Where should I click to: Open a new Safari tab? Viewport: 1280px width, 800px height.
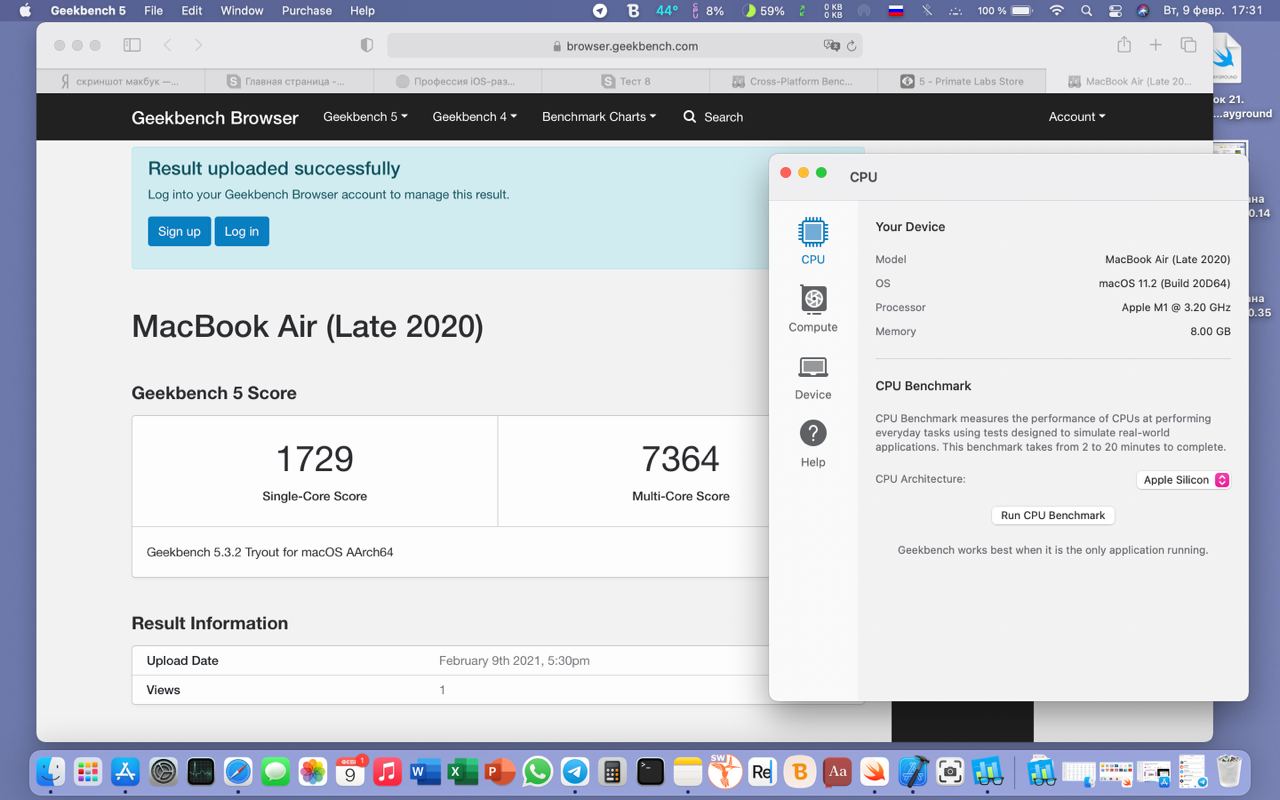pyautogui.click(x=1156, y=45)
